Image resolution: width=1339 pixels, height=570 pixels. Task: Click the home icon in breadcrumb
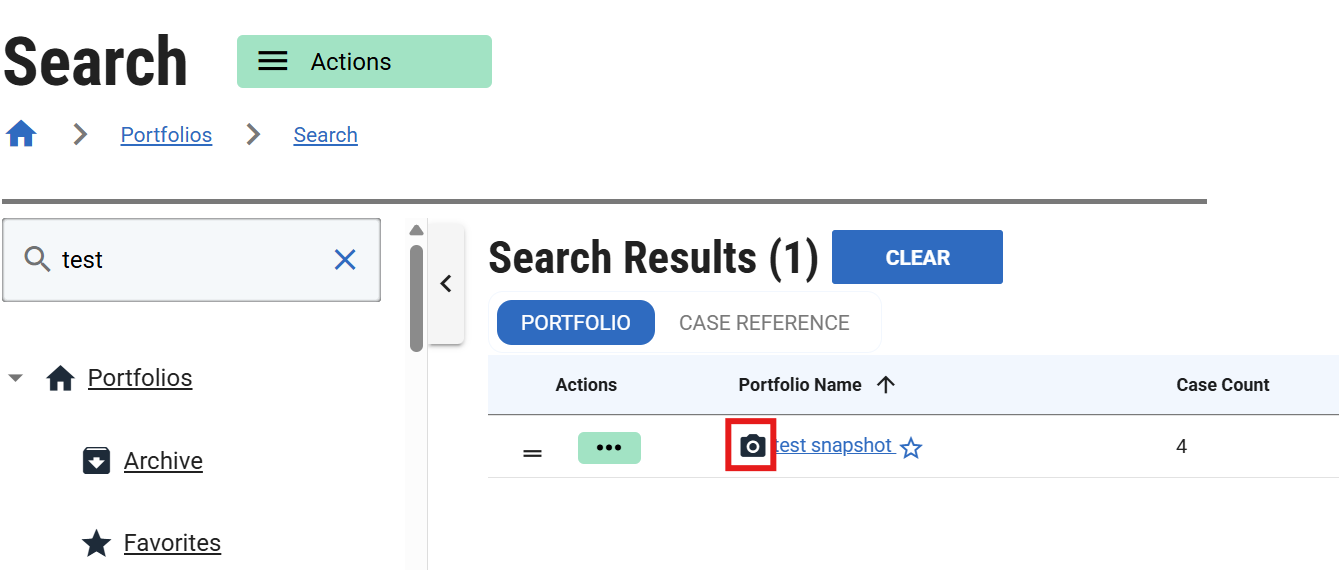(x=21, y=134)
